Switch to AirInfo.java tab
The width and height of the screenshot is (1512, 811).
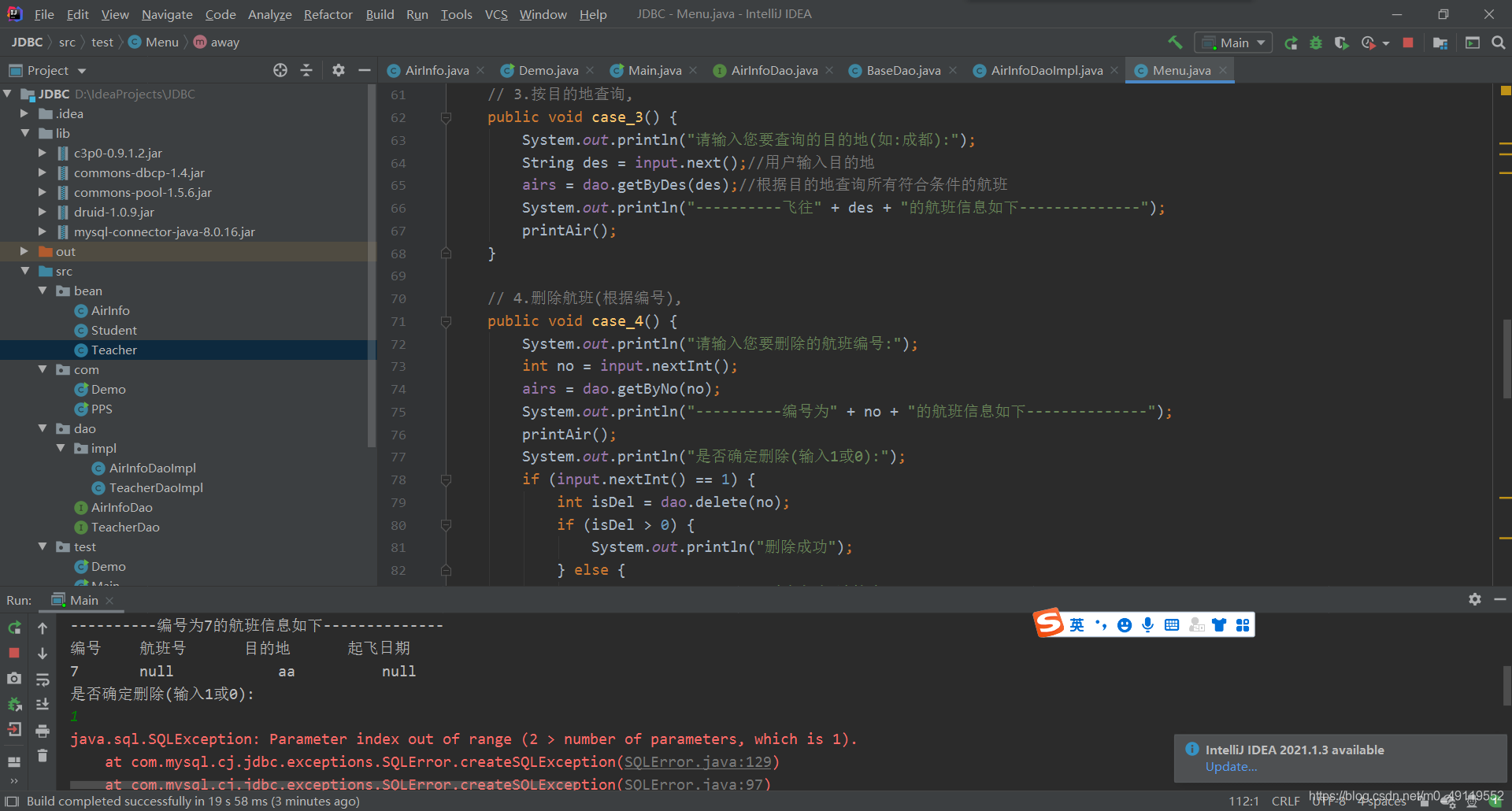(x=436, y=70)
